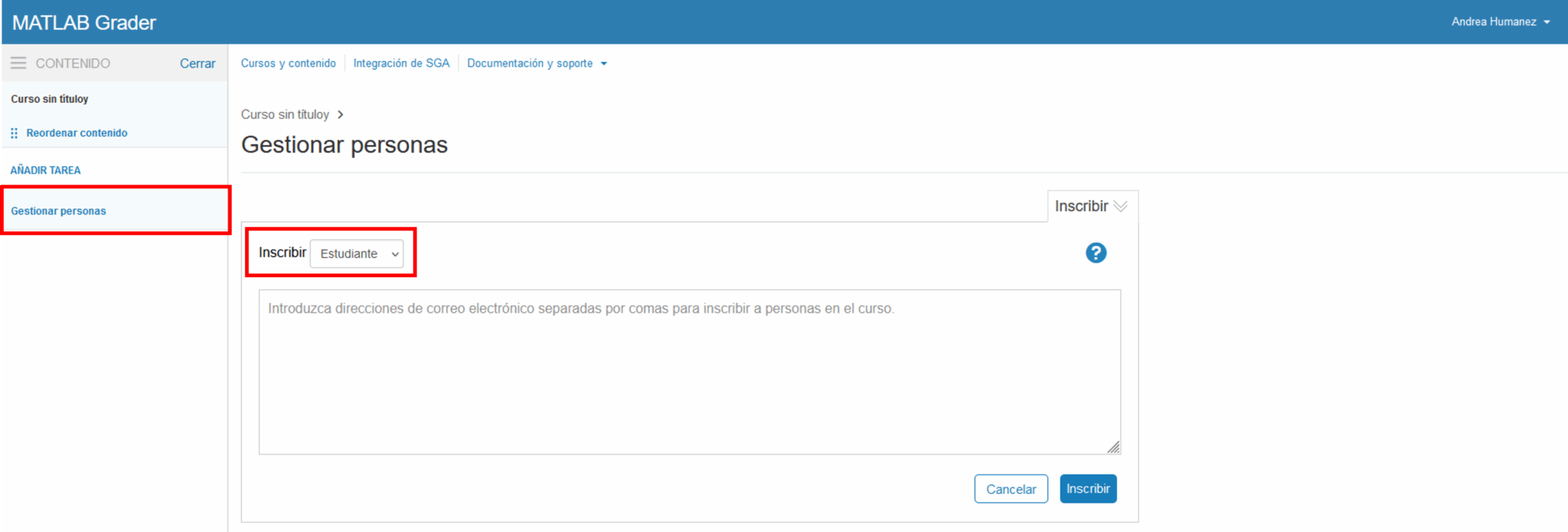Click the blue help question mark icon

coord(1096,253)
